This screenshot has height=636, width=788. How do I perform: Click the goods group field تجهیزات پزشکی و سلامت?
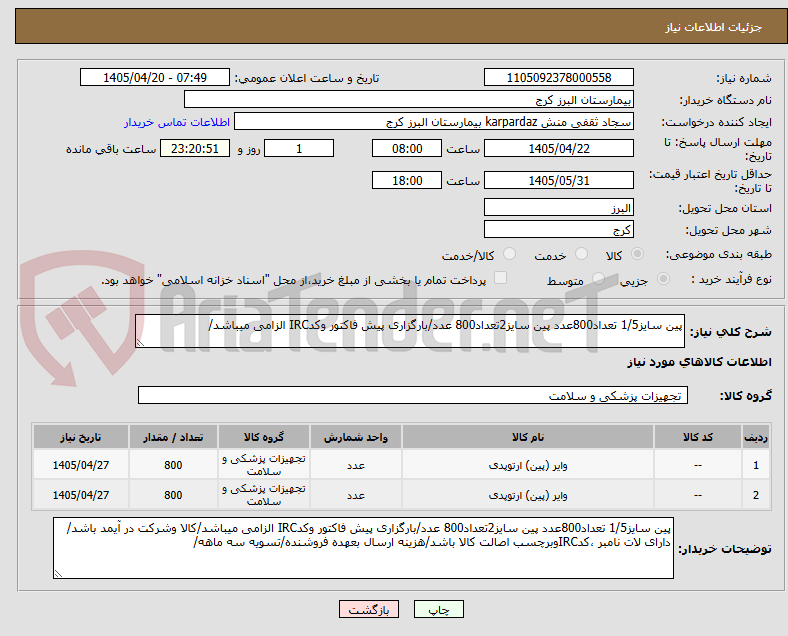tap(413, 395)
